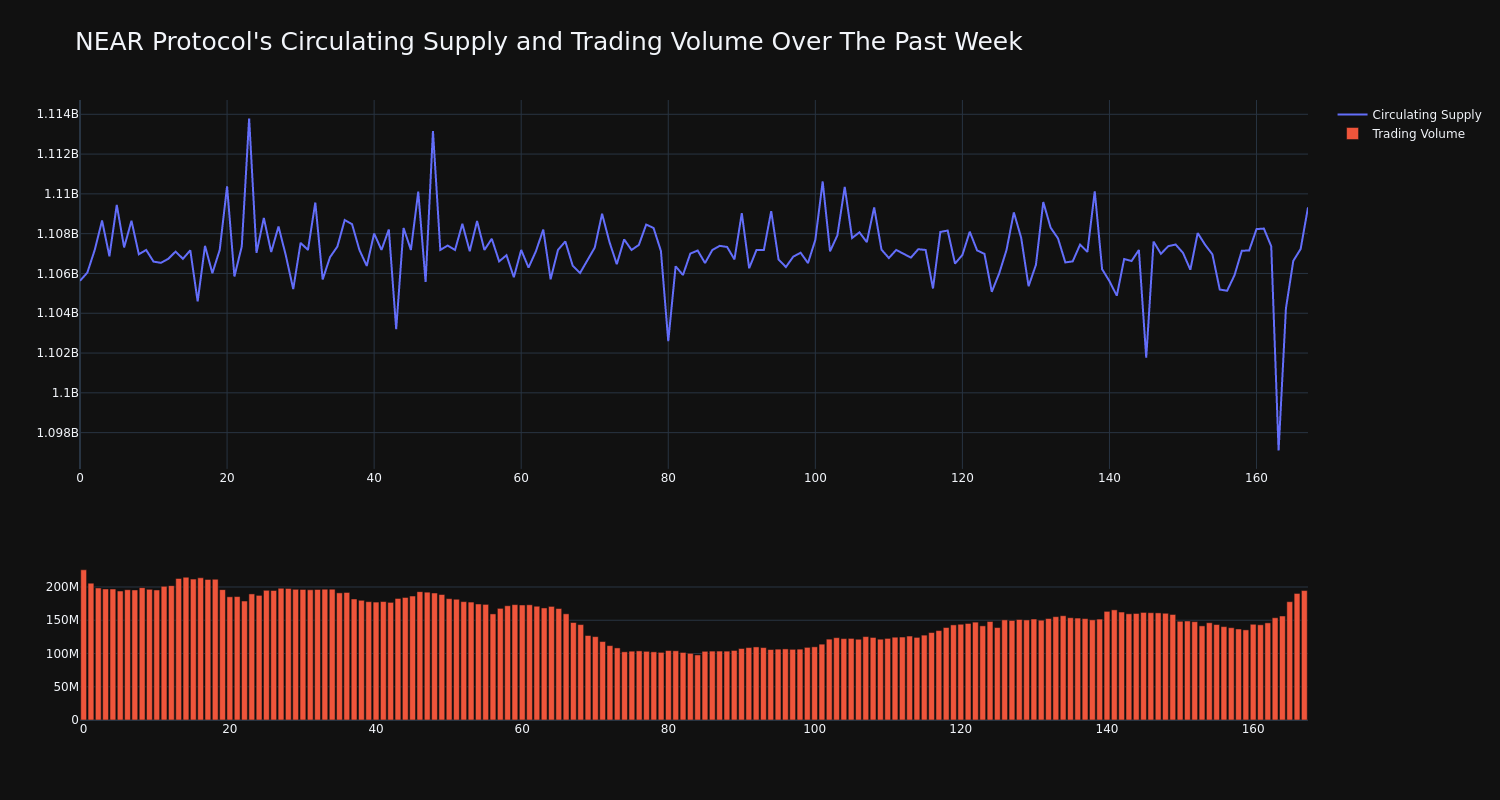Screen dimensions: 1500x800
Task: Click the 40 tick on supply chart x-axis
Action: (x=374, y=478)
